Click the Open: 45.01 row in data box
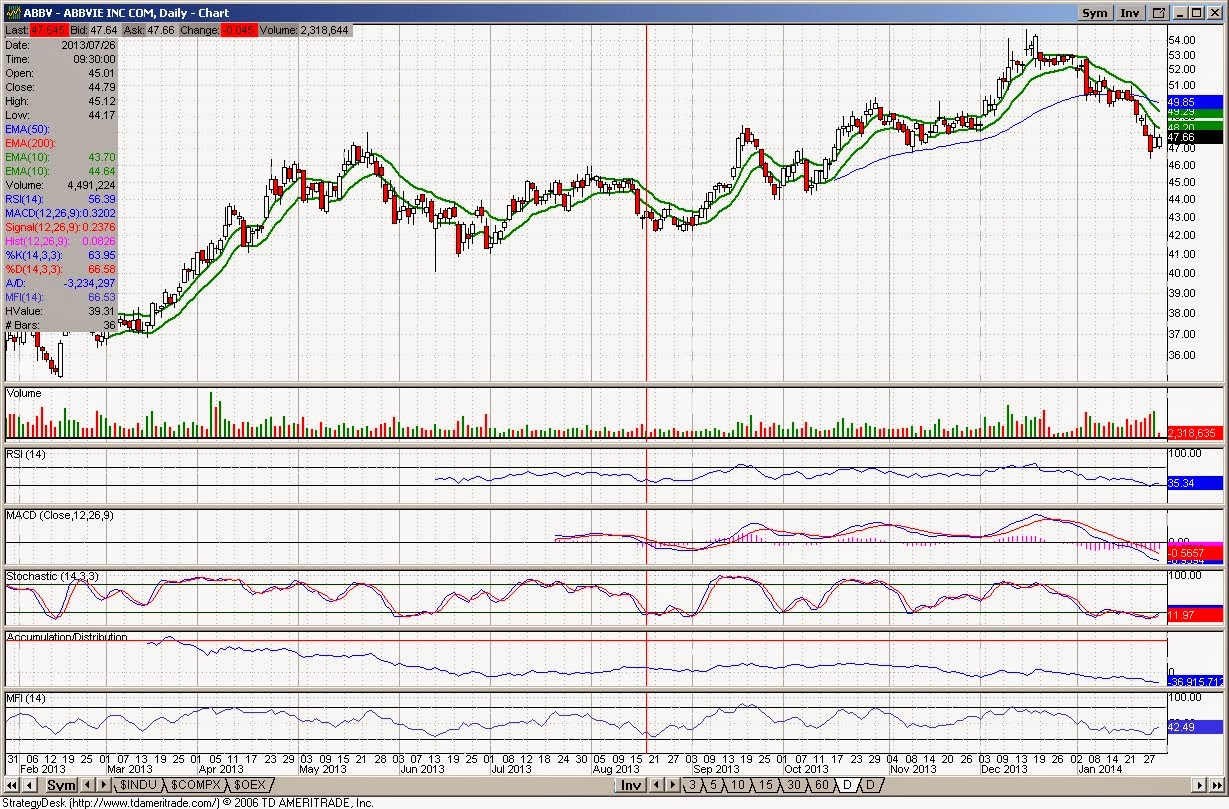1229x809 pixels. click(61, 73)
